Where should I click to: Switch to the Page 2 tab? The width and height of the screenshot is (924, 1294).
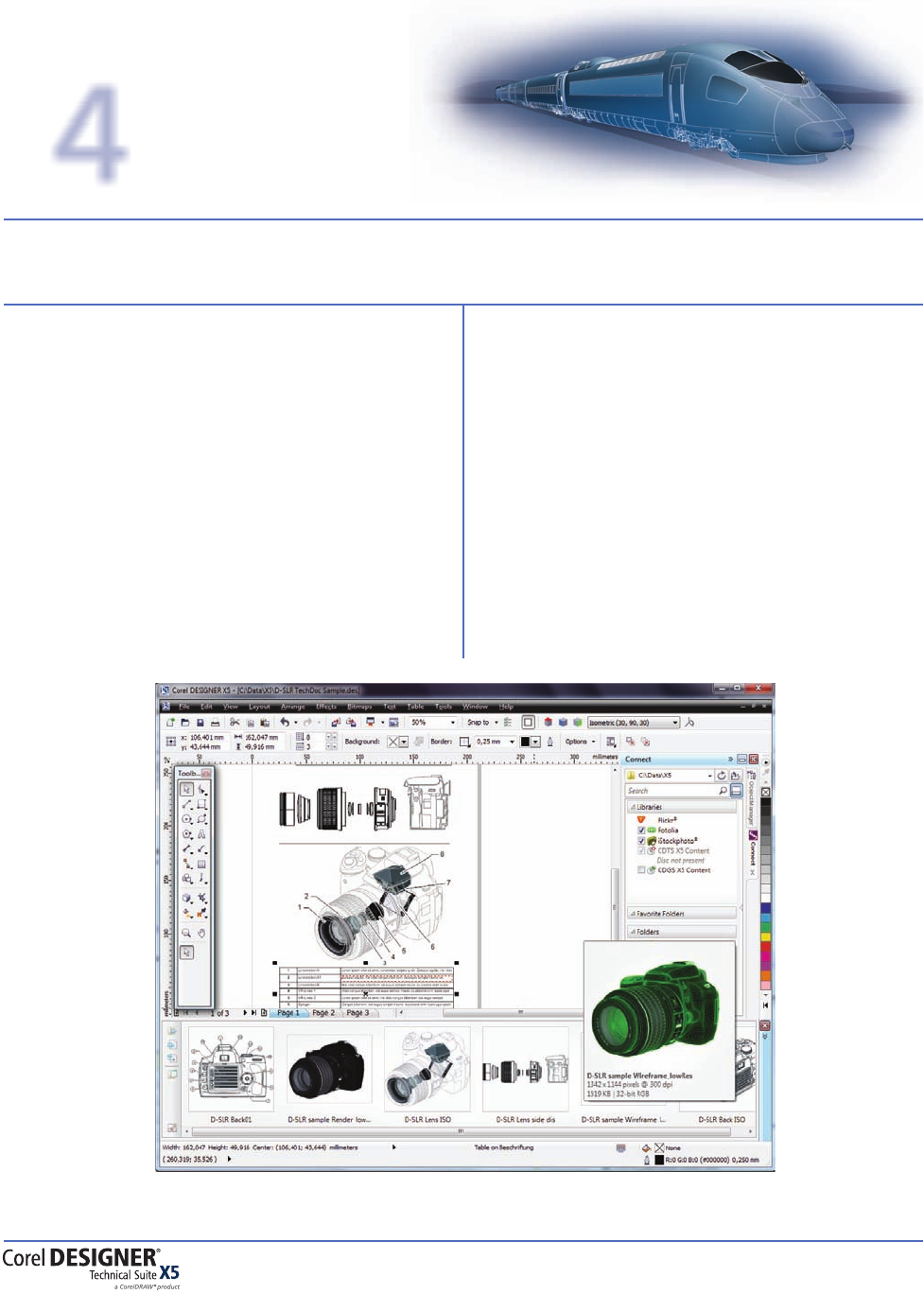pos(323,1012)
